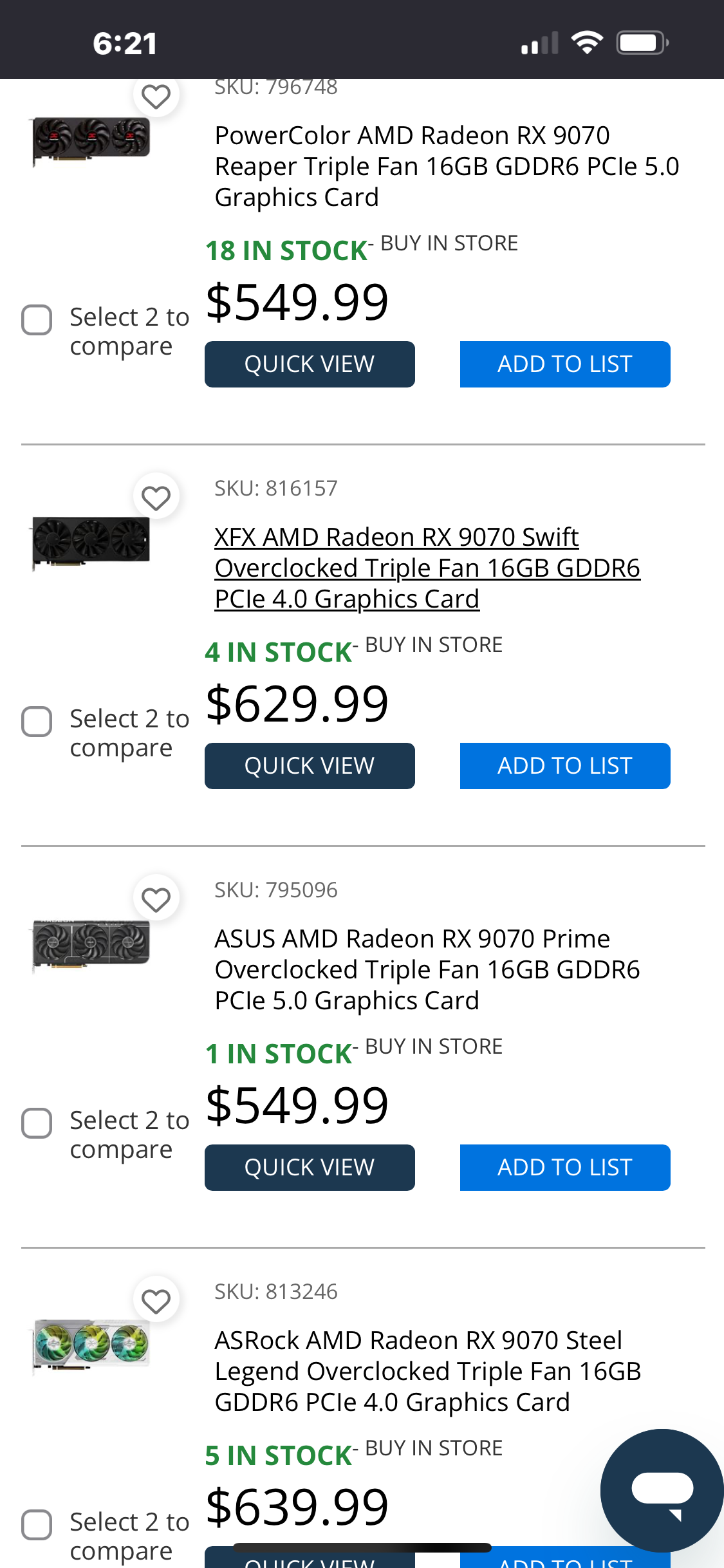
Task: Add ASUS Prime card to list
Action: pyautogui.click(x=565, y=1168)
